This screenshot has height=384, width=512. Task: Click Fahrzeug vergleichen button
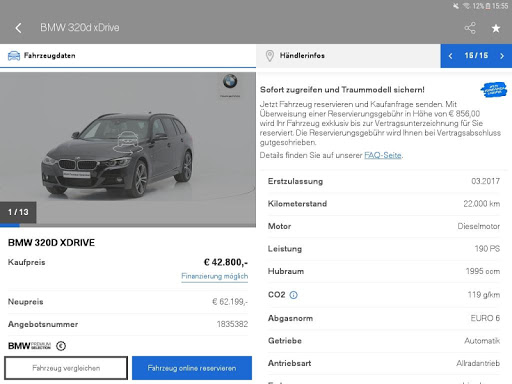pos(66,368)
